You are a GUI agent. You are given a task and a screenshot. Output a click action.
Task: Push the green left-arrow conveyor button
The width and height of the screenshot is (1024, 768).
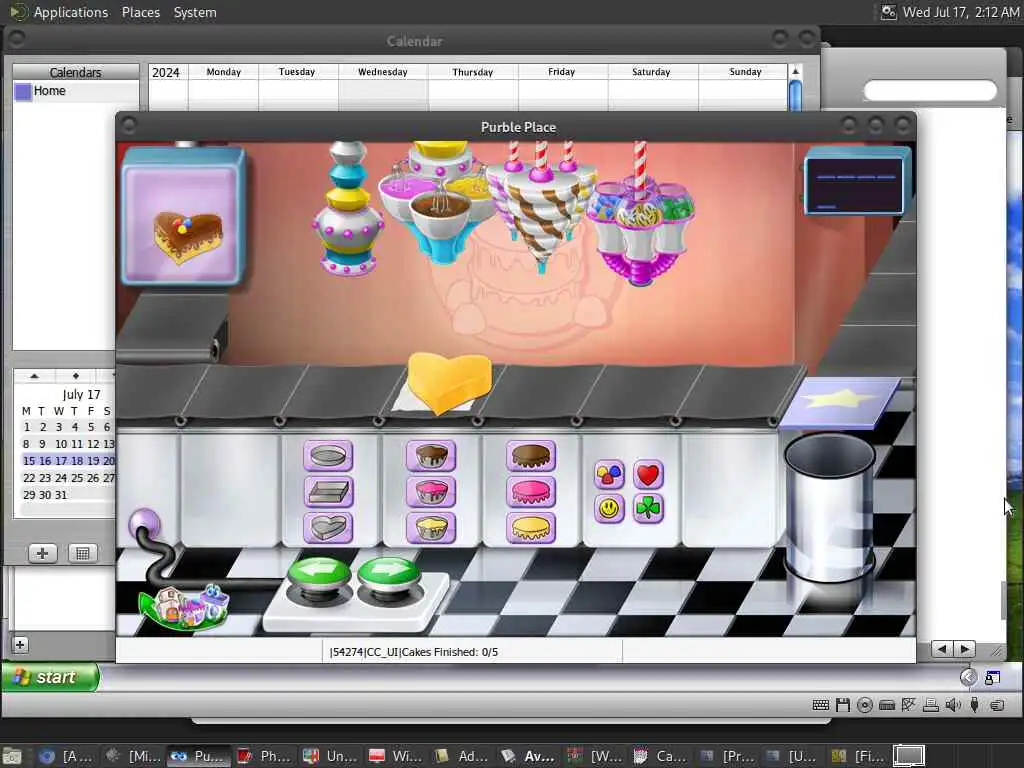319,575
